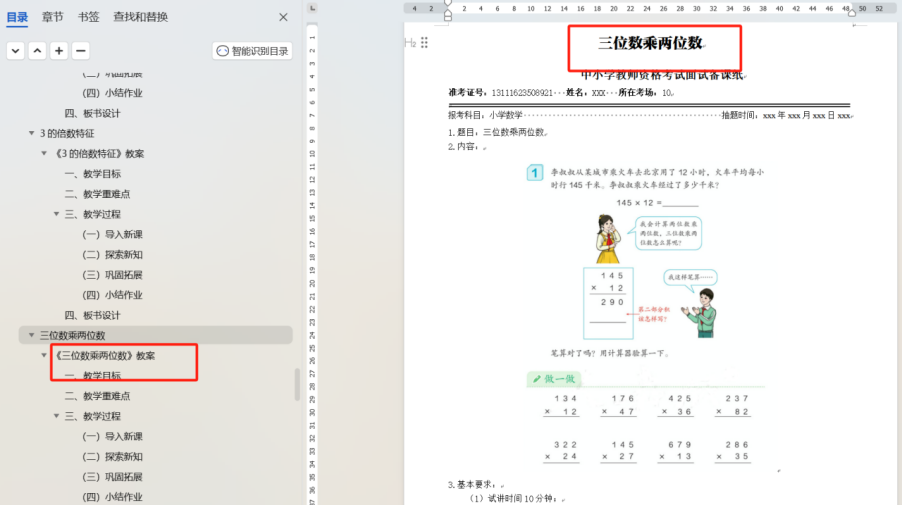Viewport: 902px width, 506px height.
Task: Open the 书签 tab
Action: pyautogui.click(x=88, y=17)
